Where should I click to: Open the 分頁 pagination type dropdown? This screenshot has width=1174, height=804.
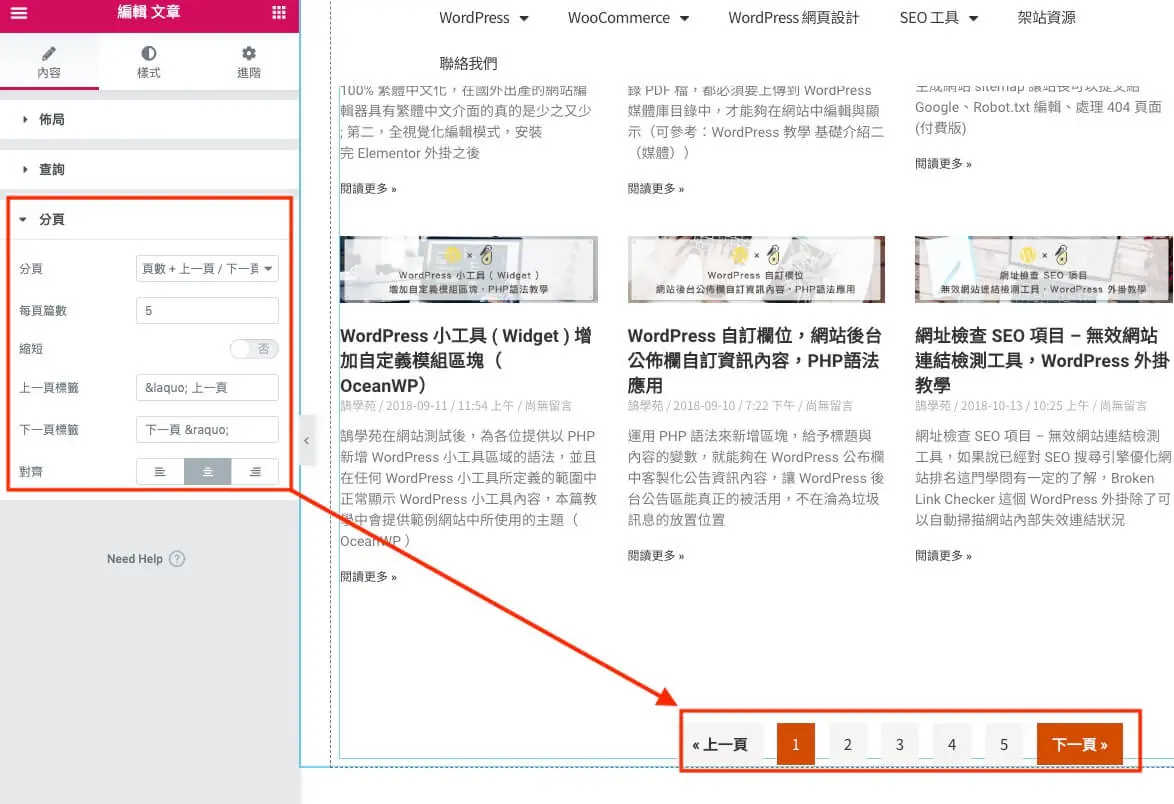tap(207, 269)
